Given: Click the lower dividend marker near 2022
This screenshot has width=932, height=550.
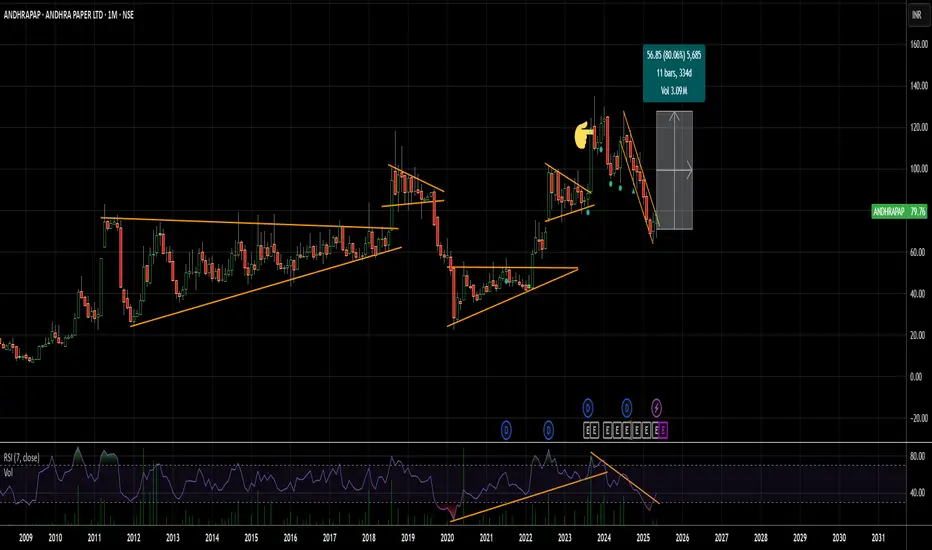Looking at the screenshot, I should click(549, 430).
